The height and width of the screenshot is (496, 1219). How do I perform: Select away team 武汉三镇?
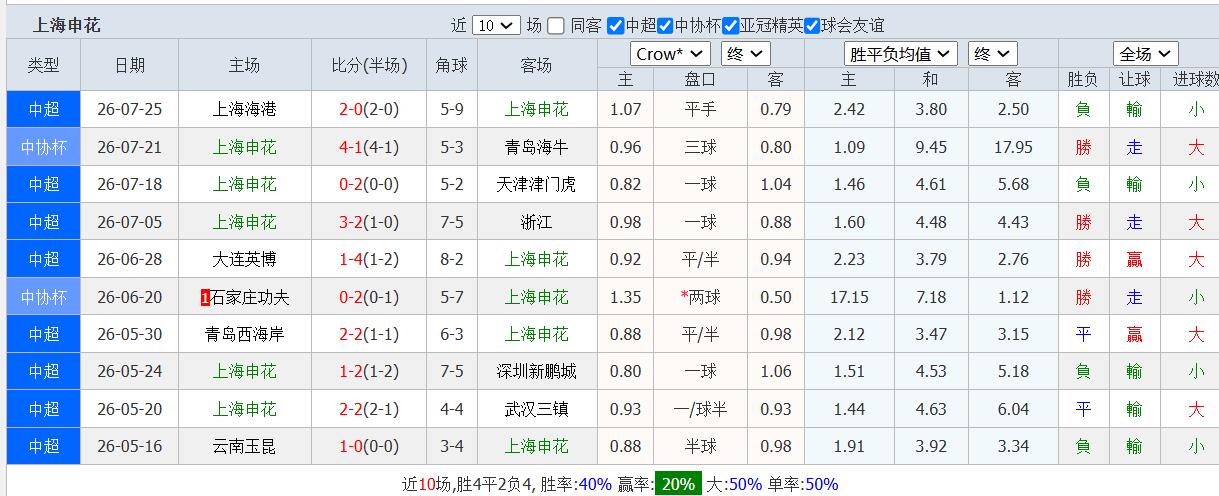coord(537,409)
